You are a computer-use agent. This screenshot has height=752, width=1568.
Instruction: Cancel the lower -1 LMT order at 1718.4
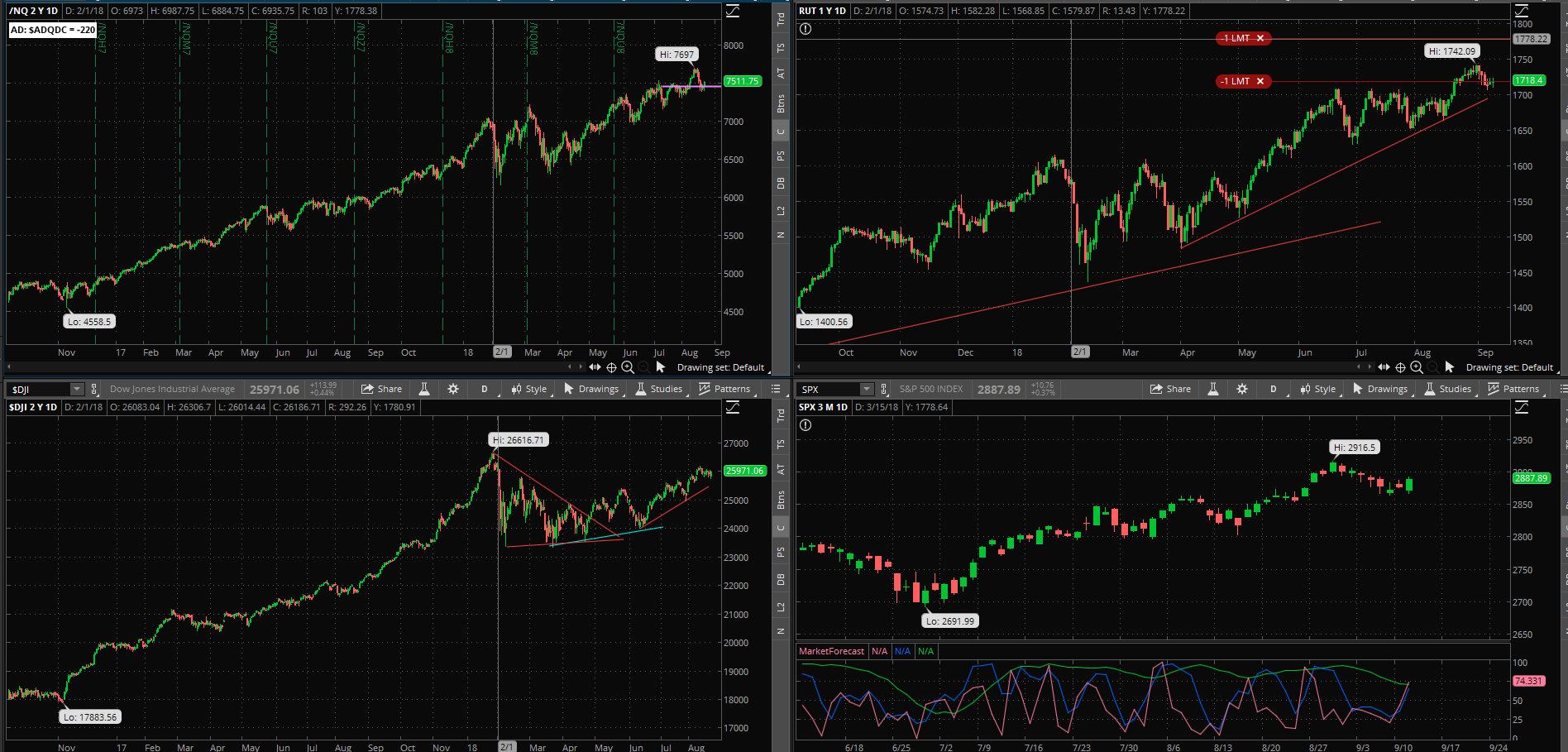[x=1260, y=81]
